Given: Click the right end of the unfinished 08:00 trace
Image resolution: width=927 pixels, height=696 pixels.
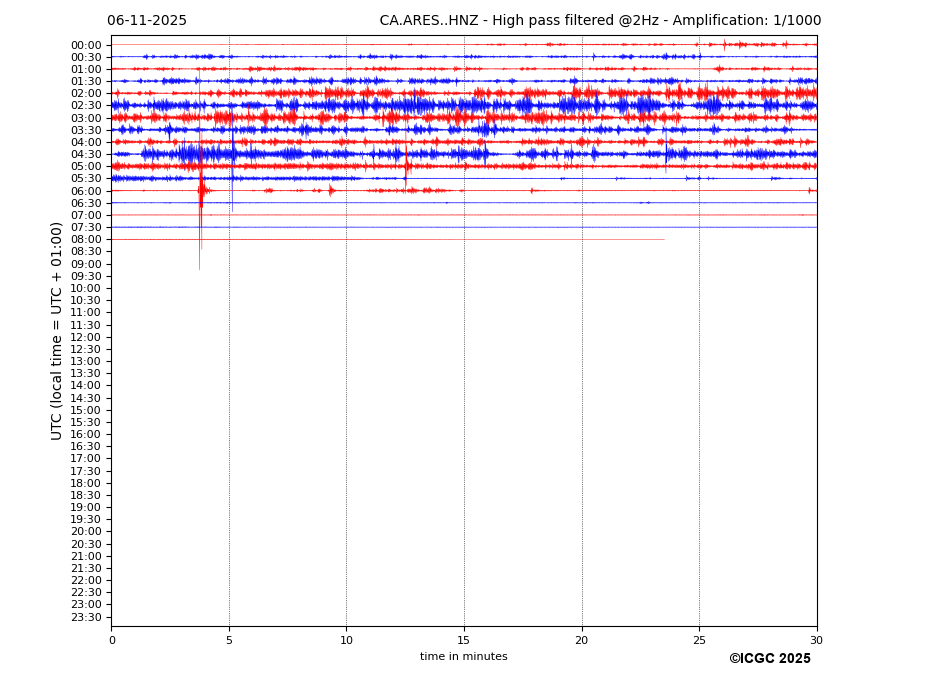Looking at the screenshot, I should coord(663,239).
